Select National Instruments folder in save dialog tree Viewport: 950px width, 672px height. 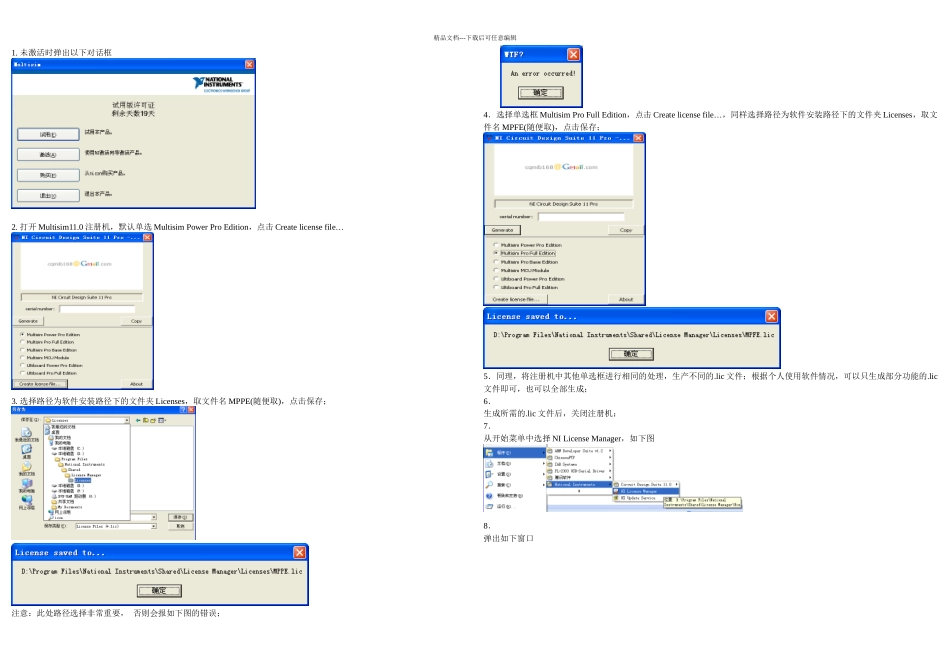point(82,465)
